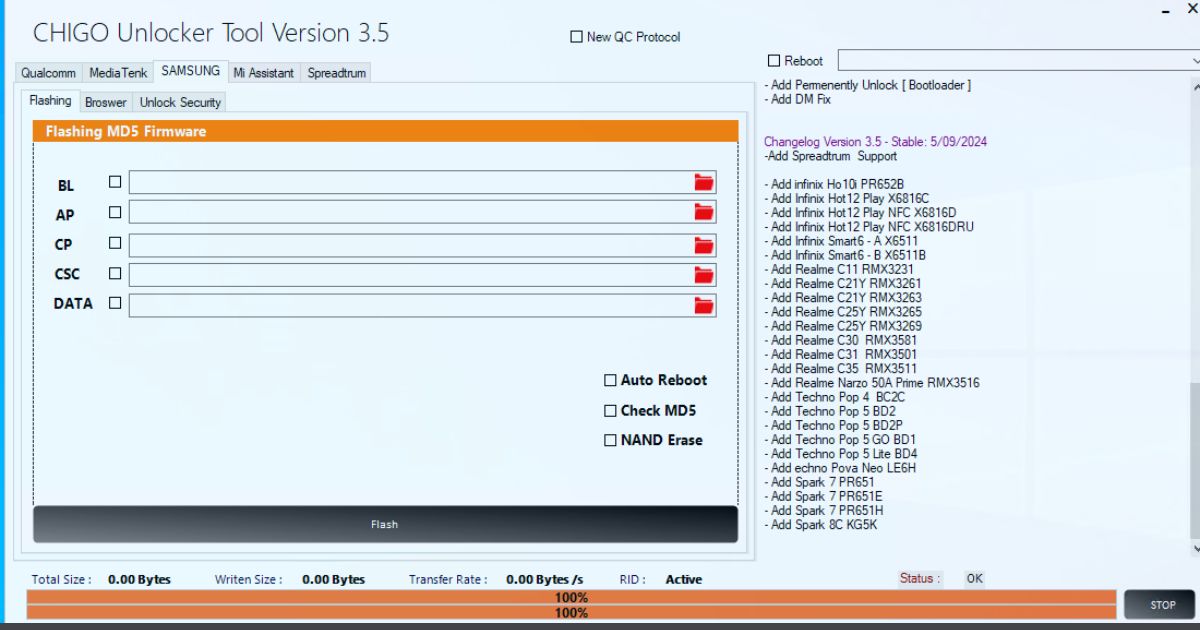Select 'Add DM Fix' changelog line

(798, 99)
